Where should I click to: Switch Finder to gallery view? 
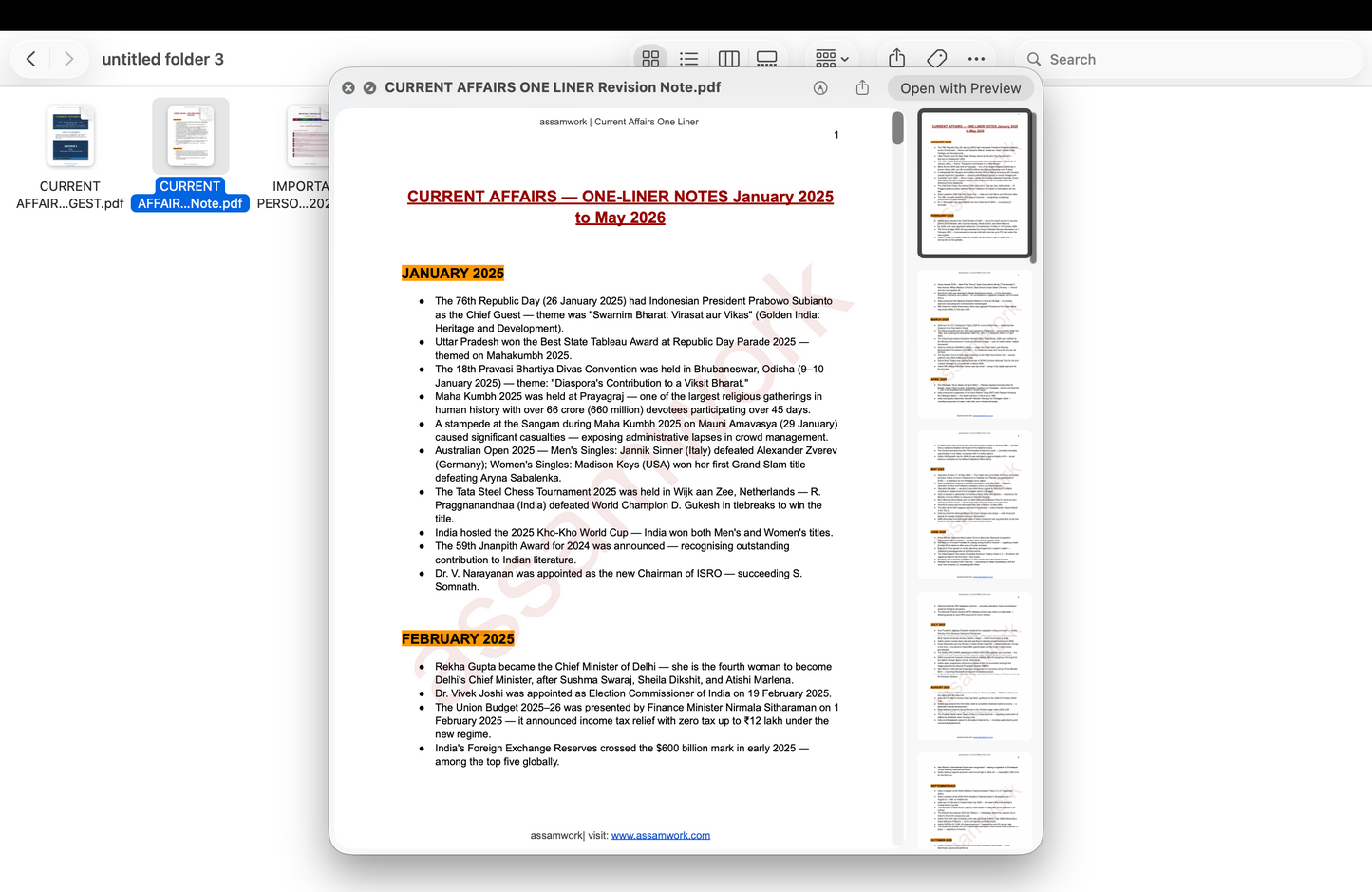[767, 59]
